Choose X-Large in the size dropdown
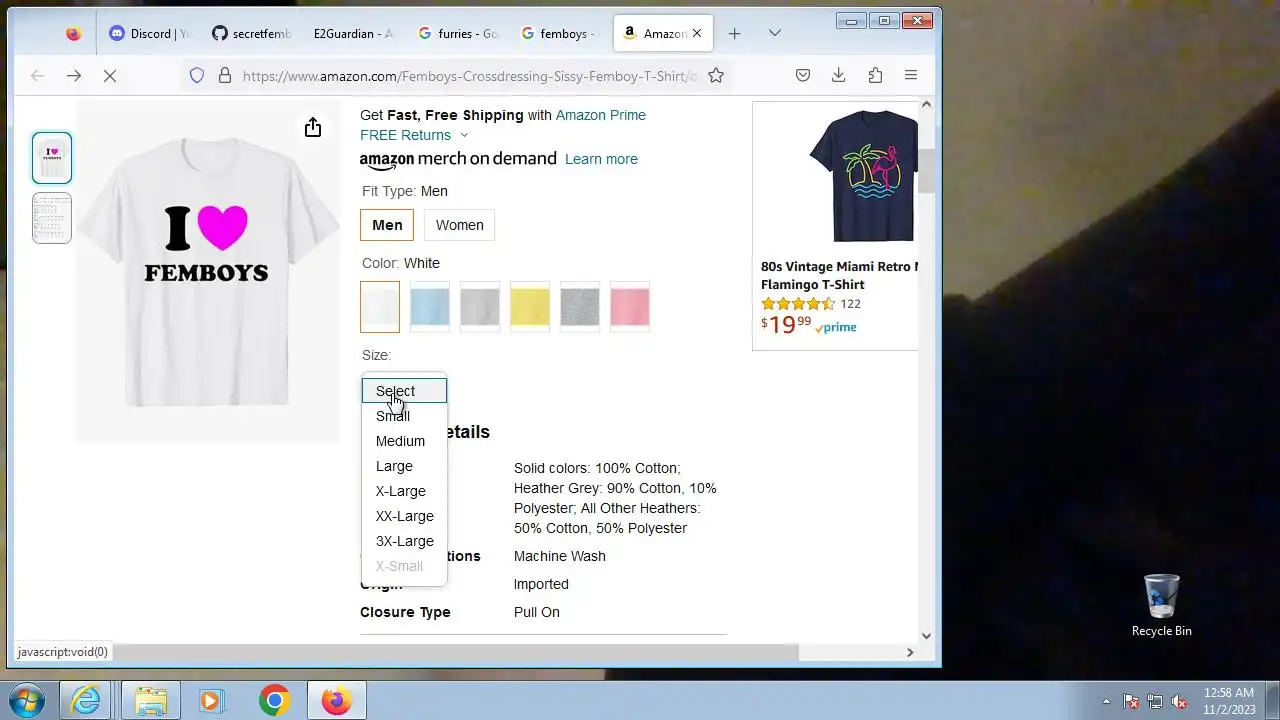This screenshot has width=1280, height=720. tap(404, 491)
